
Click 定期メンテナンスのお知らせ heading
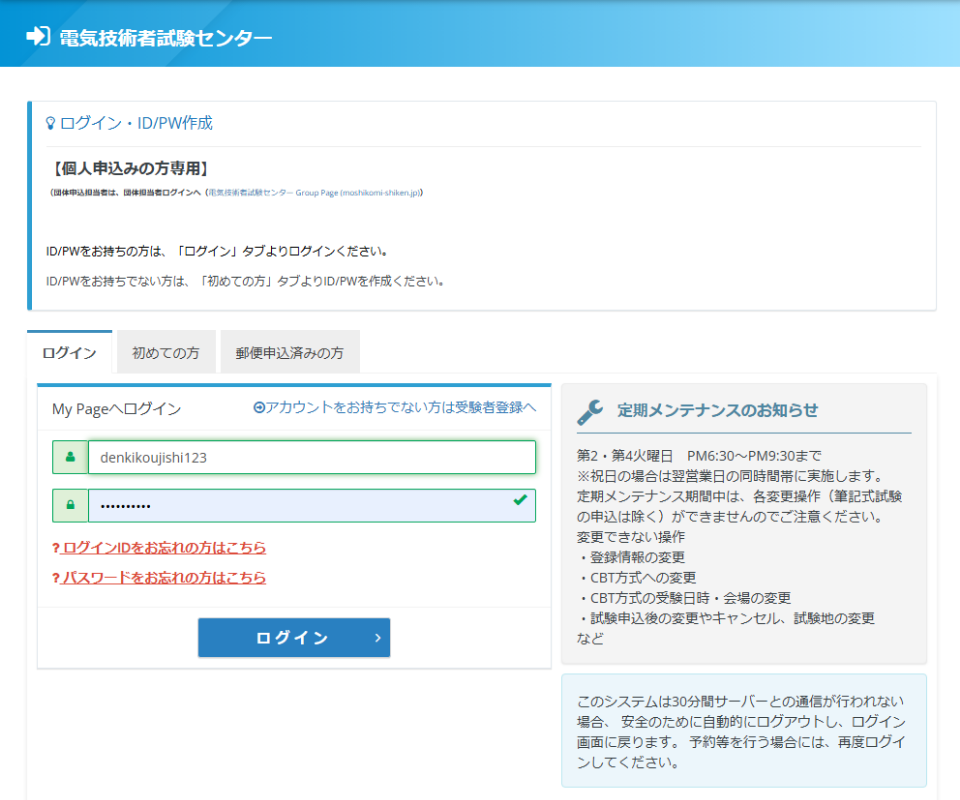point(717,410)
